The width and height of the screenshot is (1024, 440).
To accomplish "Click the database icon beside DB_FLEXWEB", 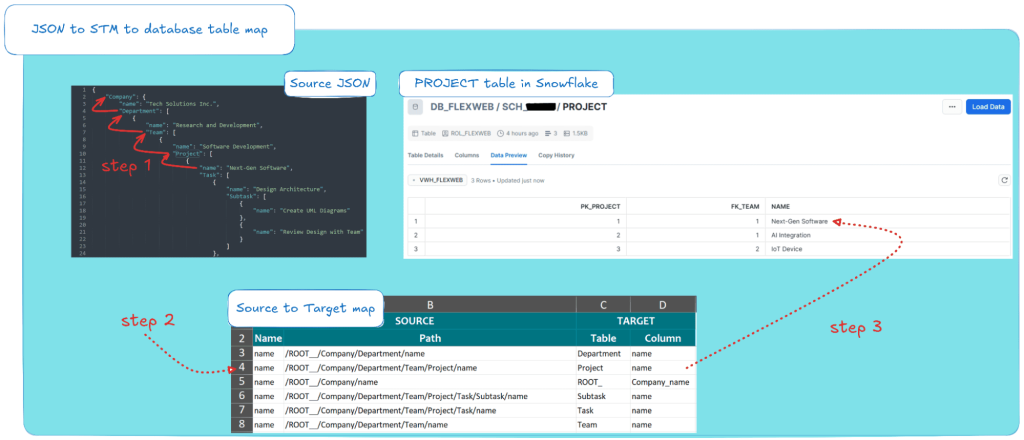I will point(414,107).
